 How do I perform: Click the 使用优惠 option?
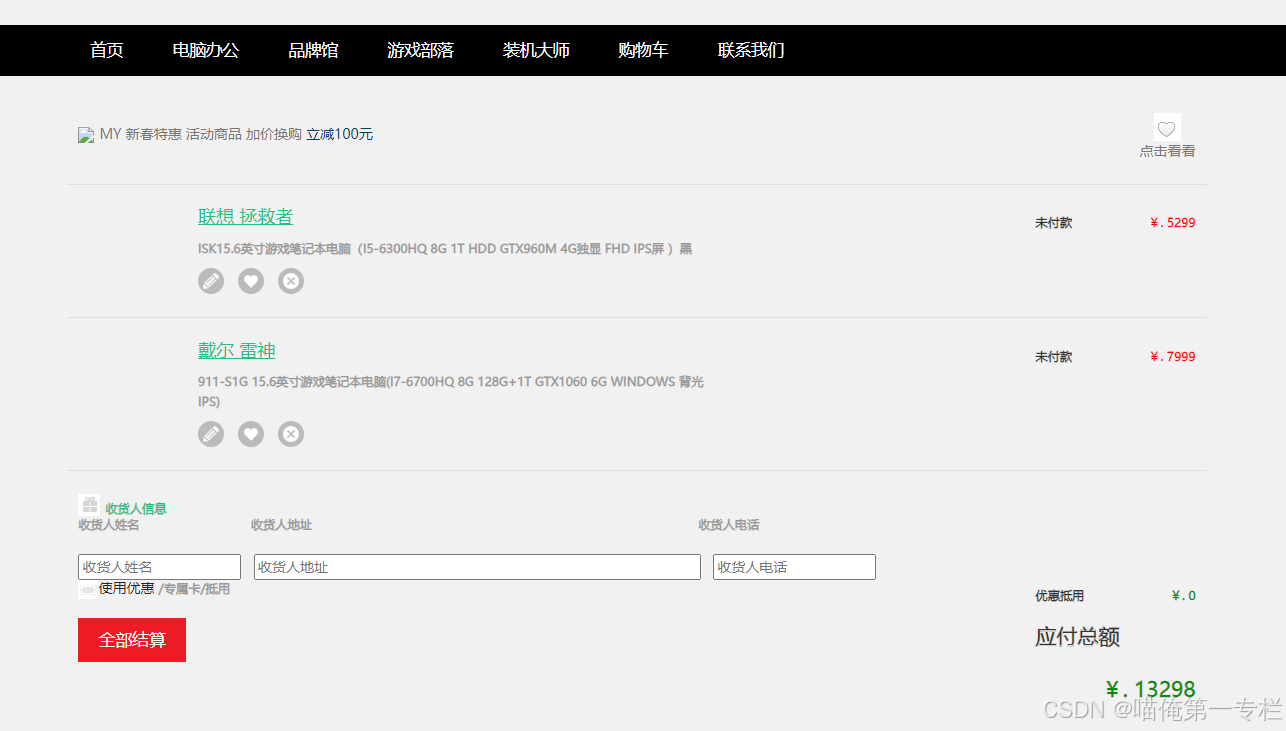[x=127, y=588]
